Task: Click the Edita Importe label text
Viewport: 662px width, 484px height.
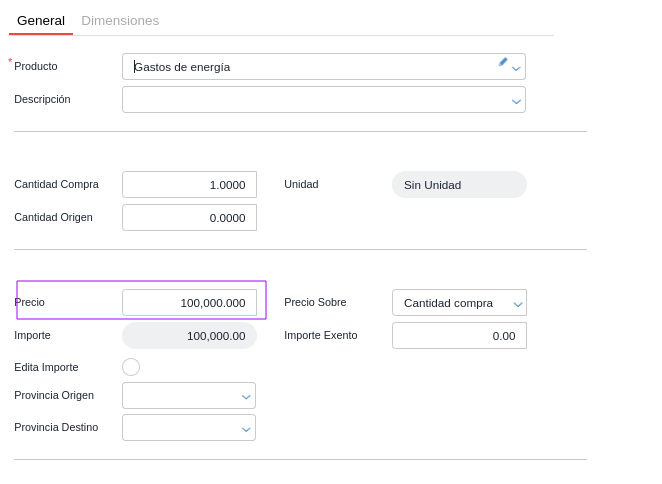Action: [x=46, y=367]
